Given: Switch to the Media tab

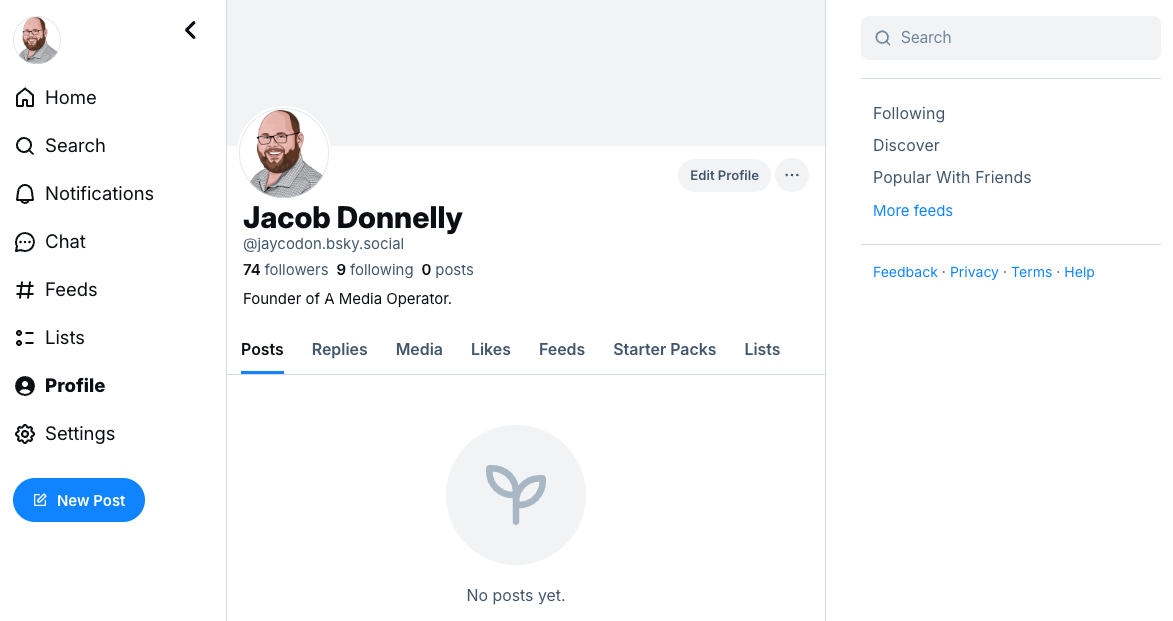Looking at the screenshot, I should [419, 349].
